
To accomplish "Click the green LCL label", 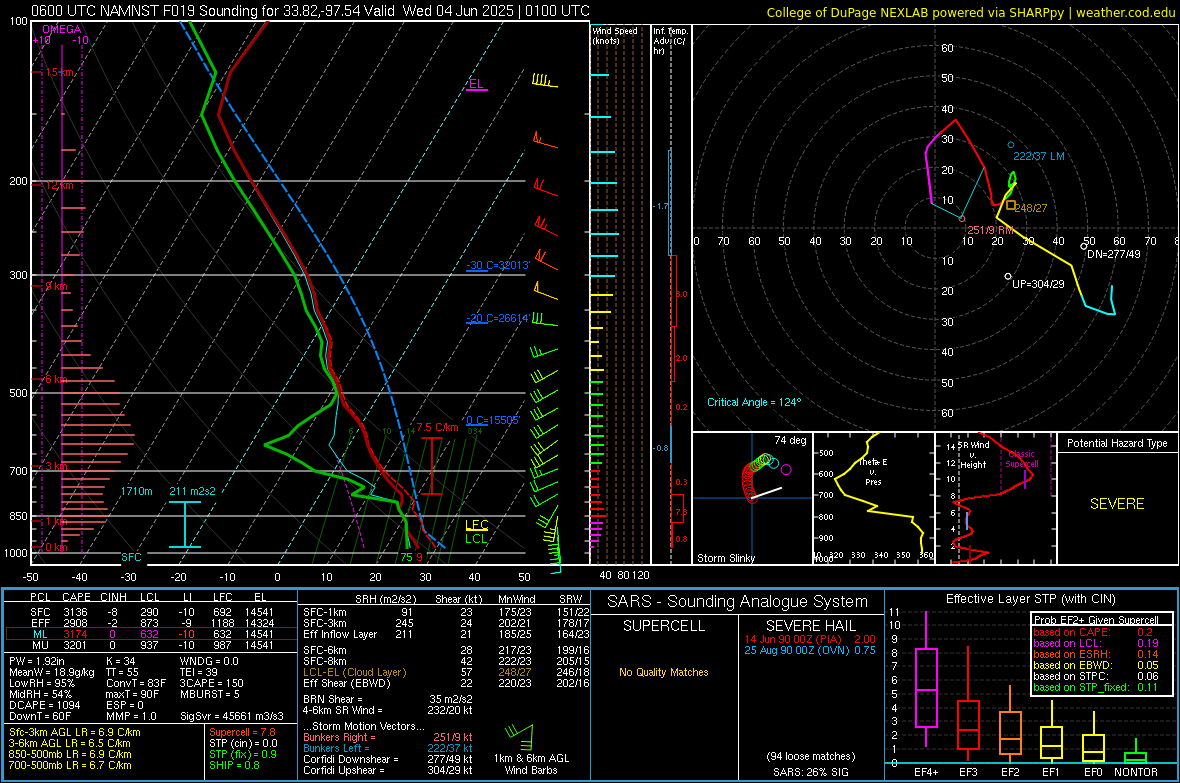I will pos(476,538).
